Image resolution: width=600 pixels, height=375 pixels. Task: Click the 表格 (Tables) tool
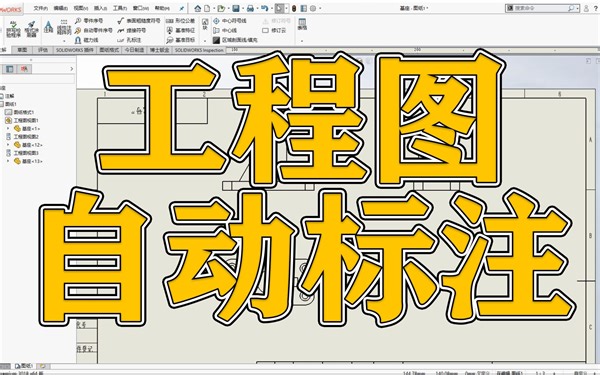pos(302,24)
